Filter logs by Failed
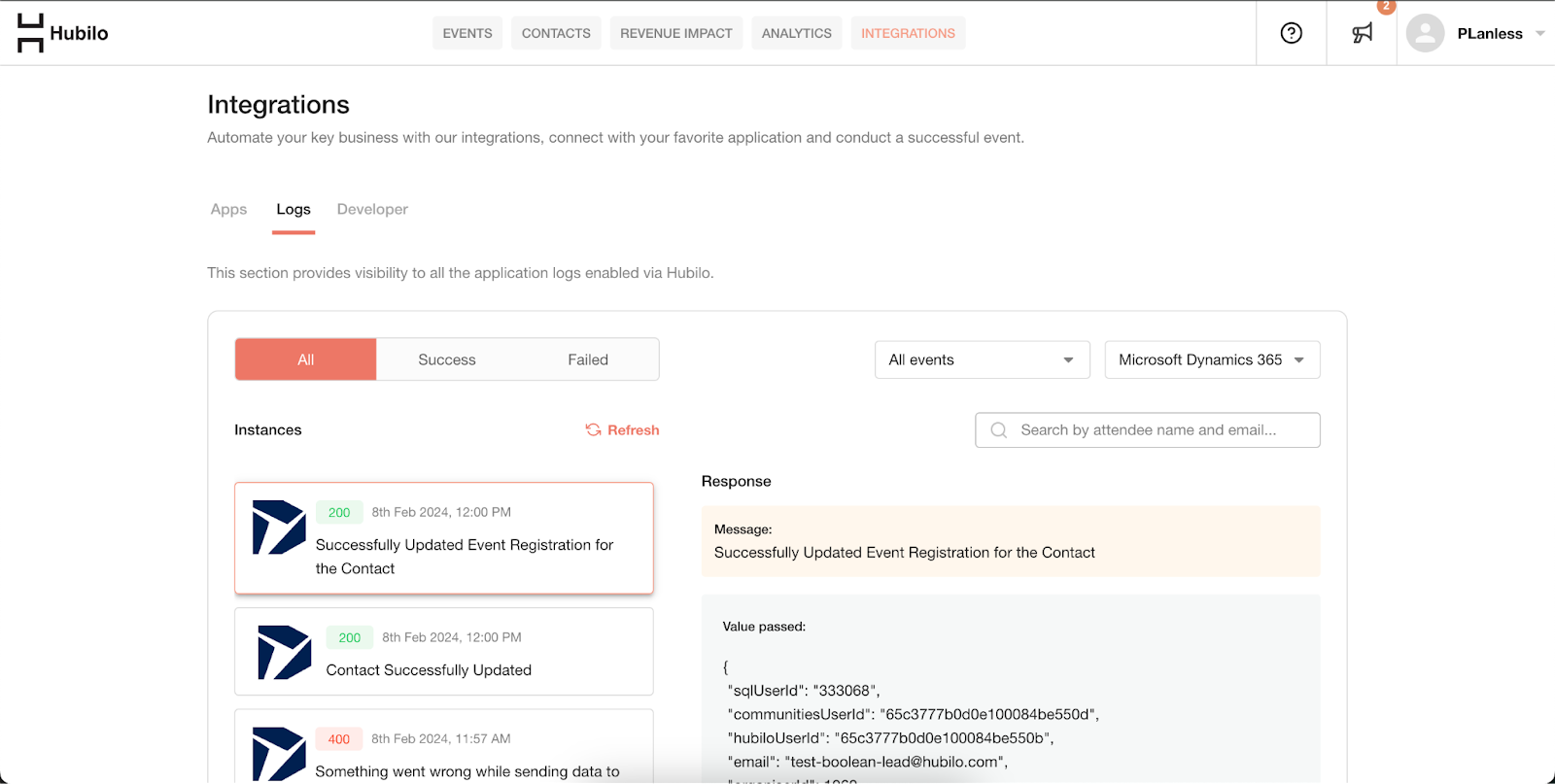Screen dimensions: 1555x784 pos(588,359)
